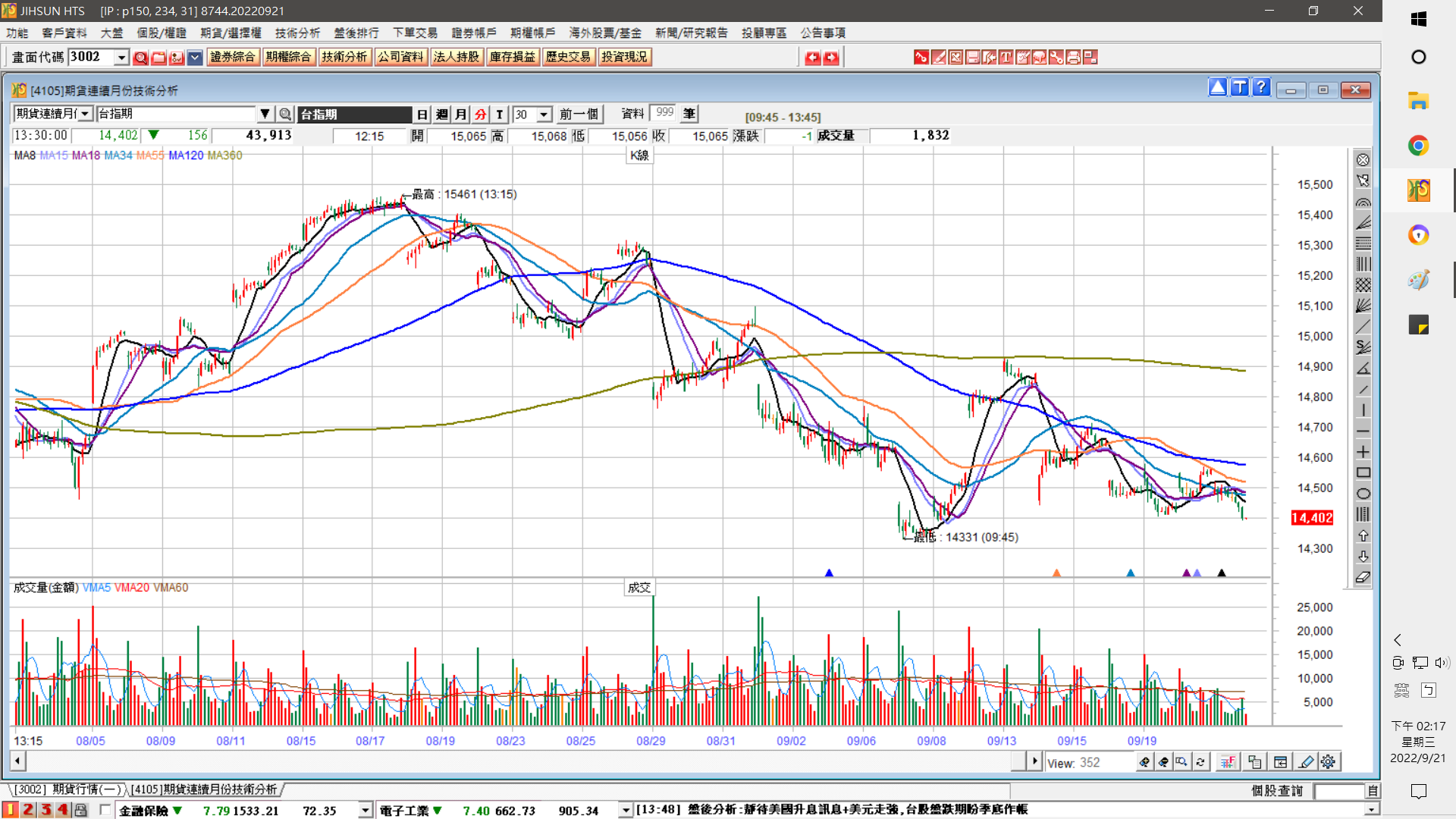Select the crosshair plus tool

(x=1363, y=452)
